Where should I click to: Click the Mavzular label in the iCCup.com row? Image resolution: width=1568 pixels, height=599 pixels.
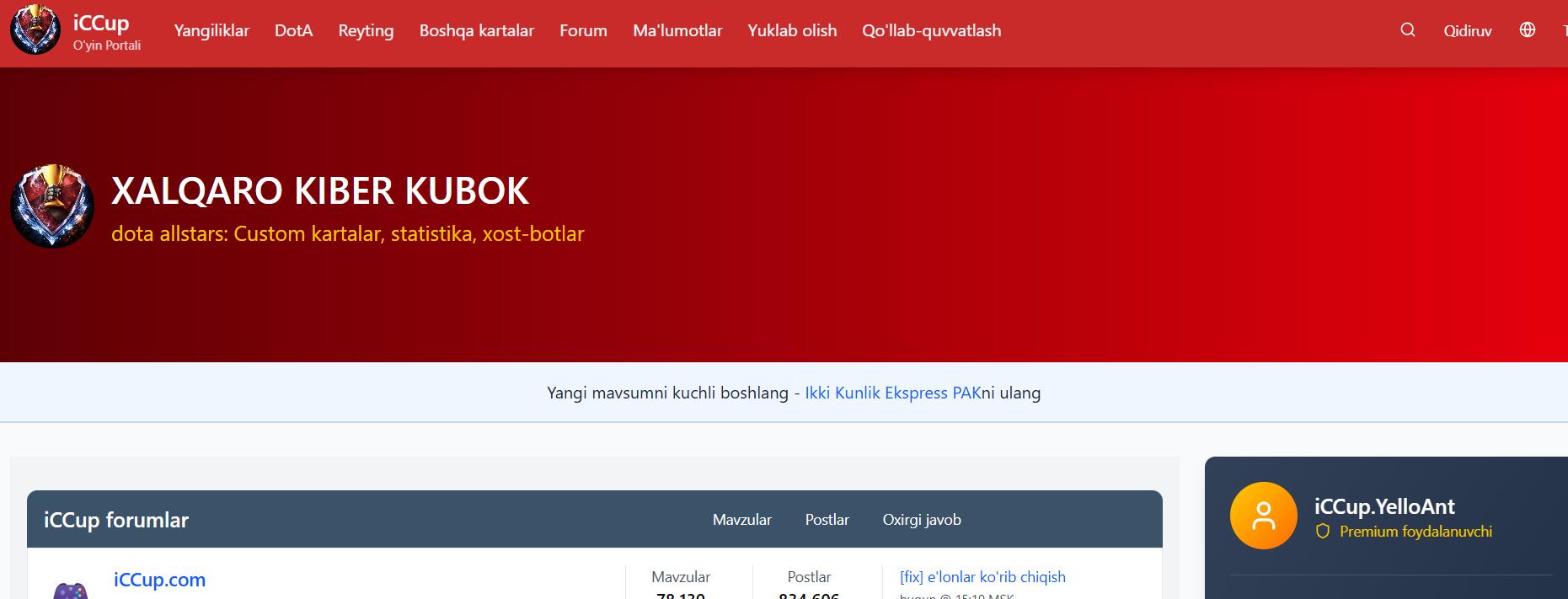[x=681, y=577]
